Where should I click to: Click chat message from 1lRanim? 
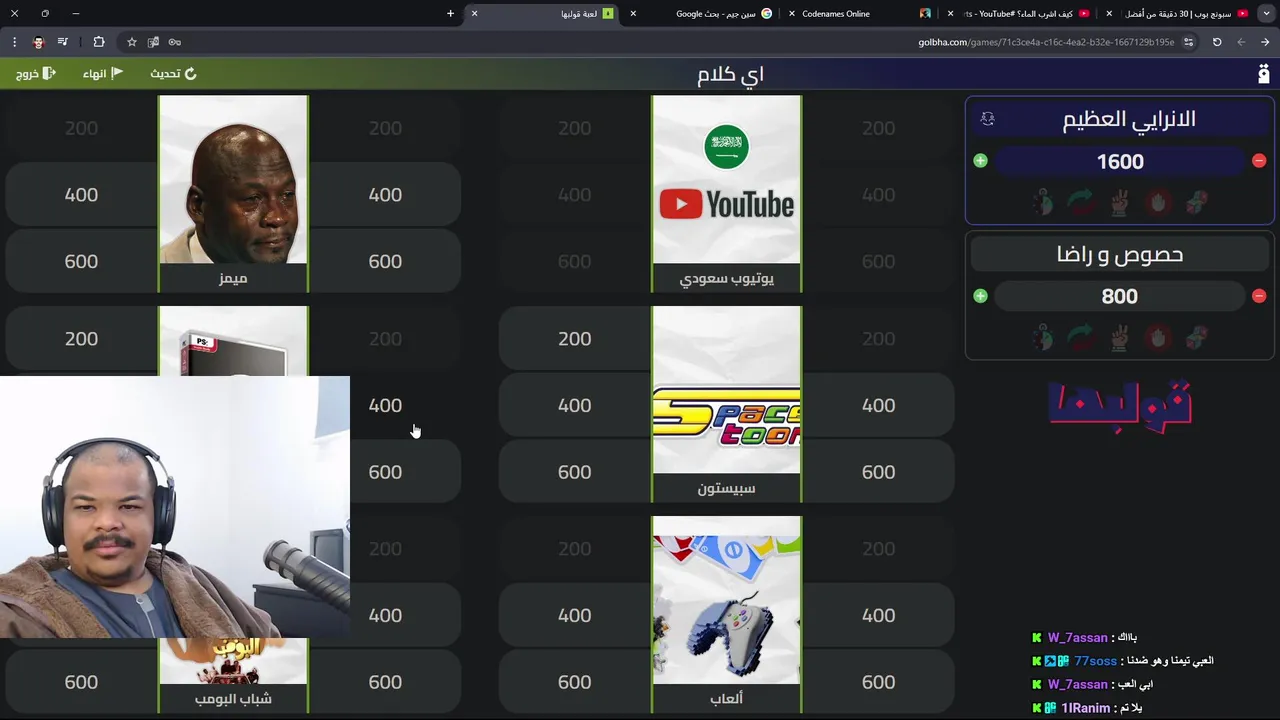coord(1087,708)
